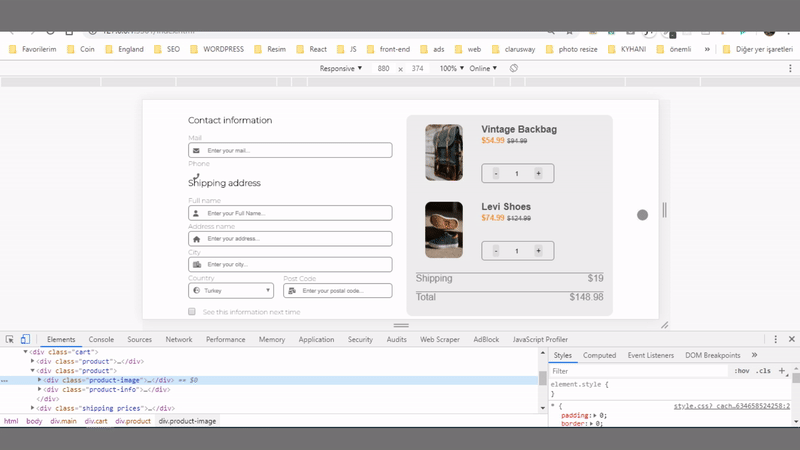The width and height of the screenshot is (800, 450).
Task: Expand the product-info div node
Action: (x=40, y=389)
